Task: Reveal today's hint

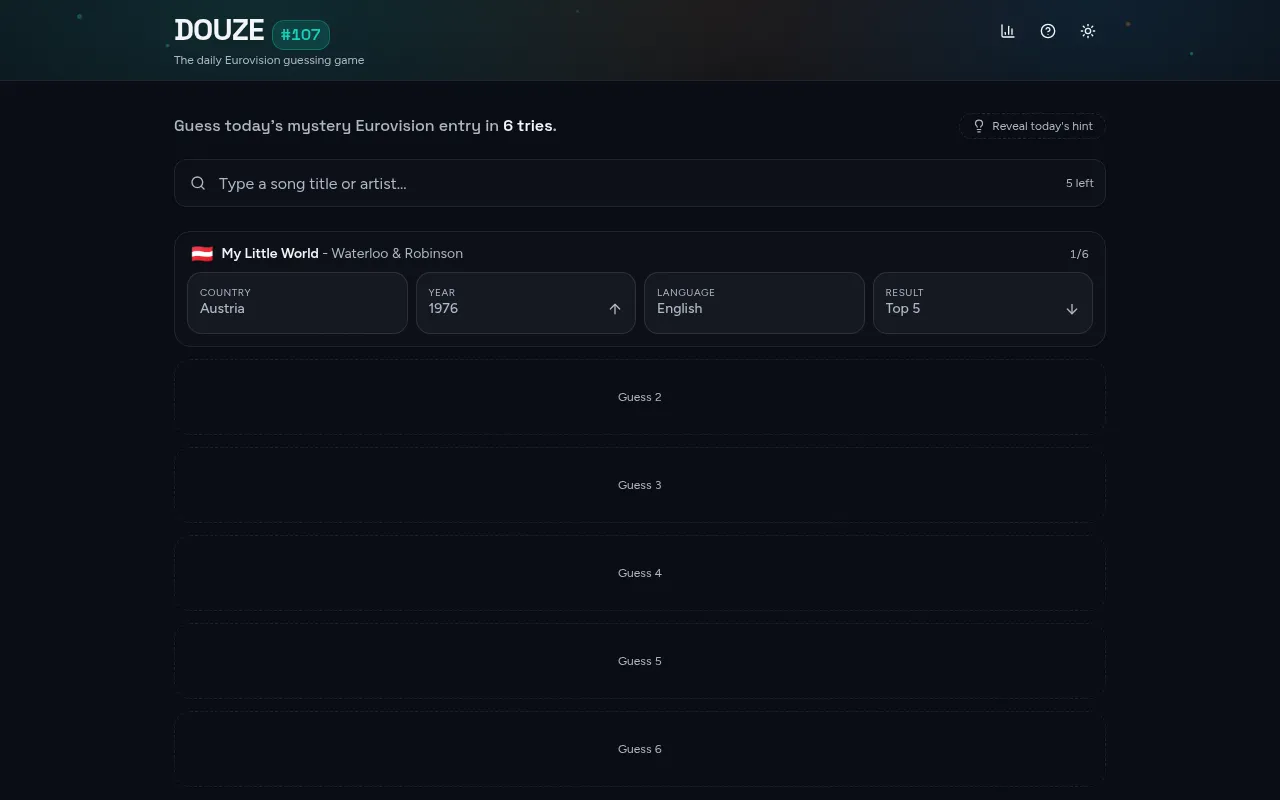Action: 1032,126
